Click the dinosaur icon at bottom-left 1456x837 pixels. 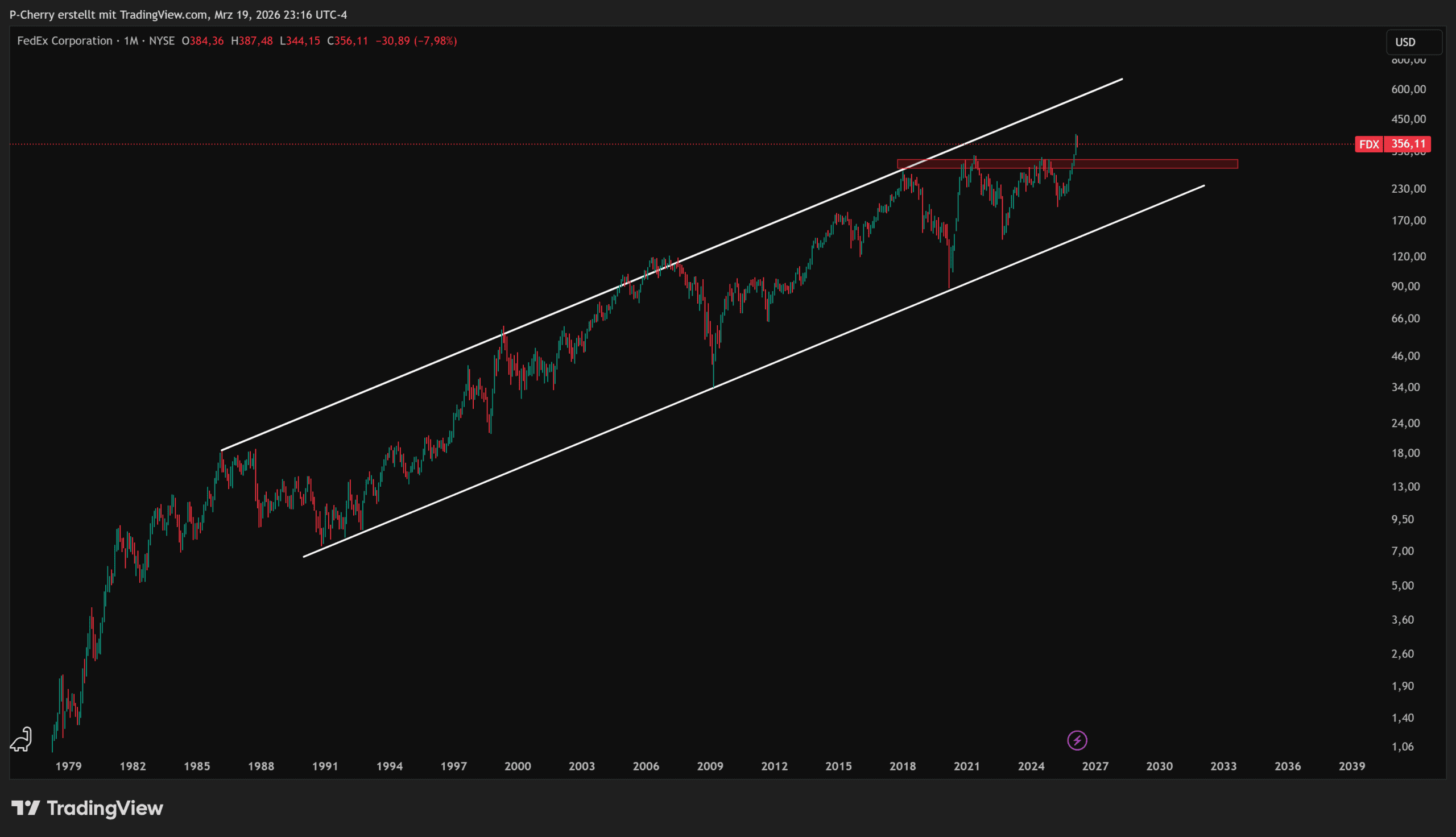[21, 739]
